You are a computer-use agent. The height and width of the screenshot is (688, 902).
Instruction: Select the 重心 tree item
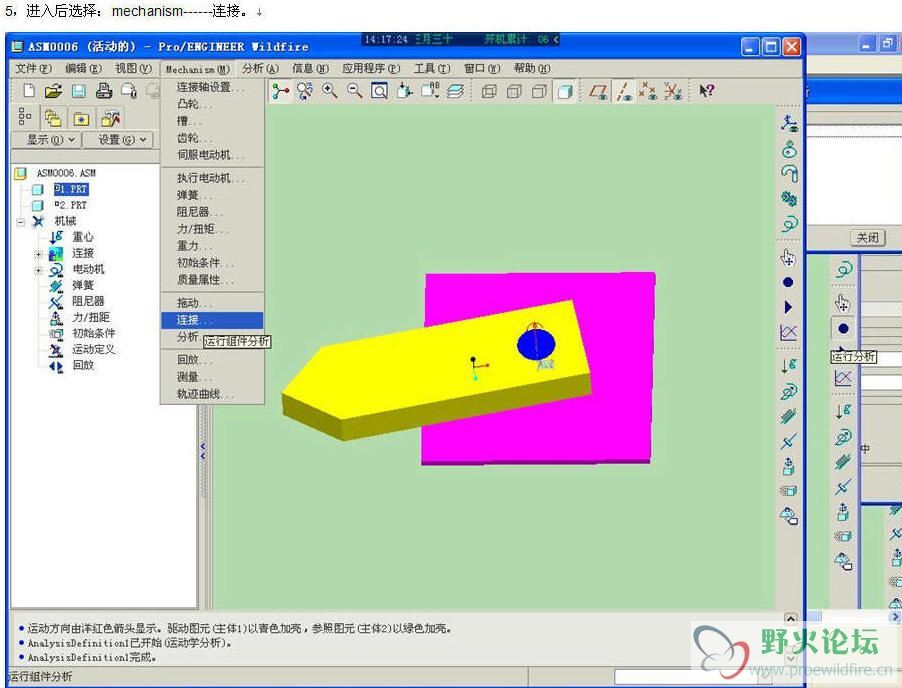tap(82, 237)
